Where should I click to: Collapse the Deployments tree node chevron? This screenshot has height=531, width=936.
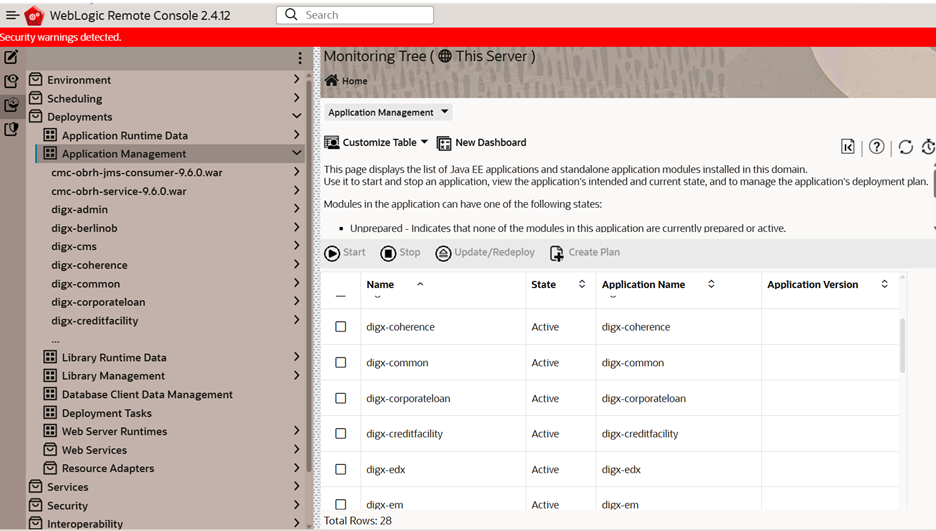297,116
